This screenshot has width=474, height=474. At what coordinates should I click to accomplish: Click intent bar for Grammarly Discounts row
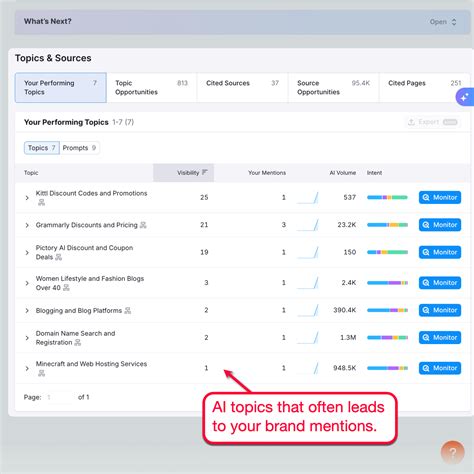tap(387, 225)
